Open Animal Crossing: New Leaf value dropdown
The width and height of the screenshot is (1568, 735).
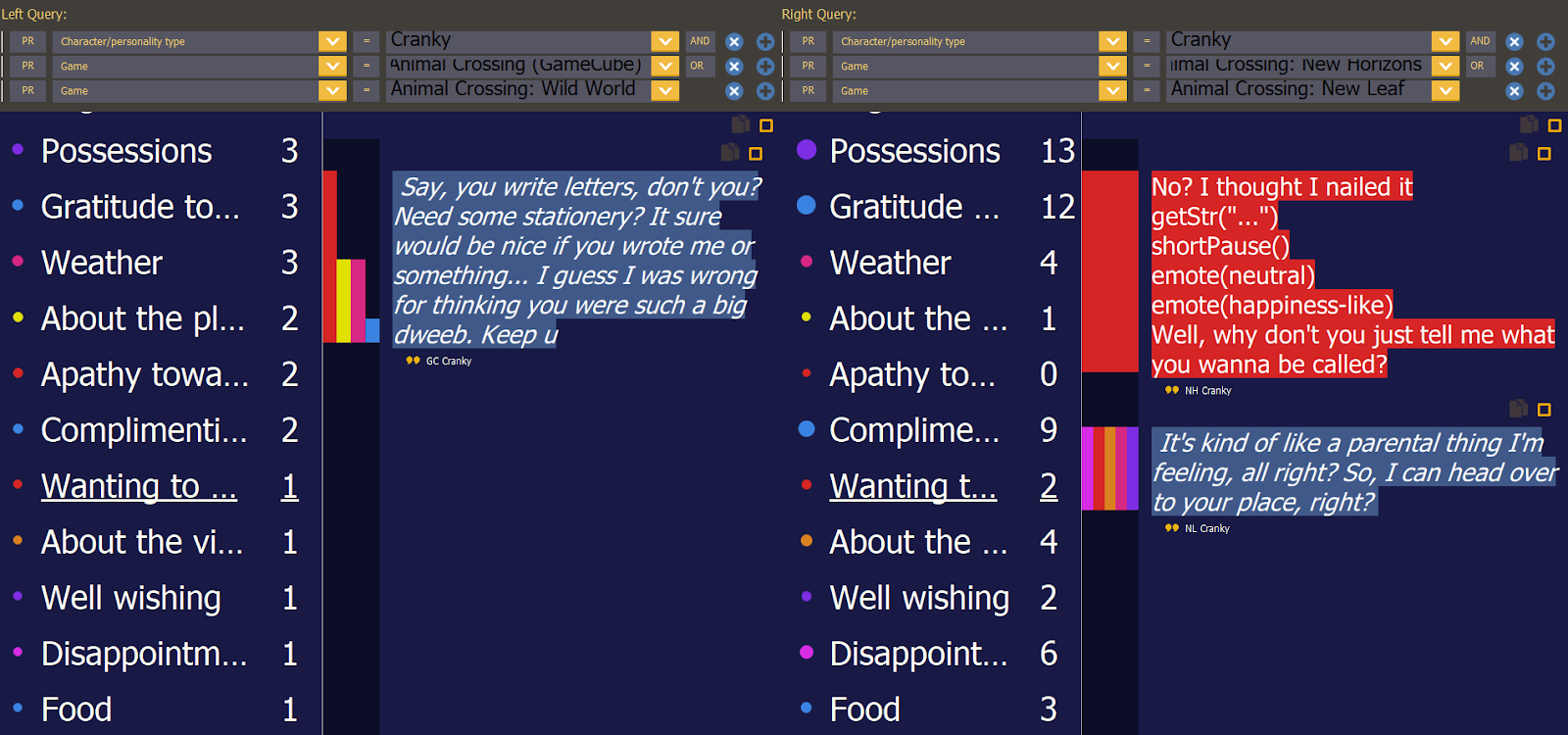pos(1445,90)
